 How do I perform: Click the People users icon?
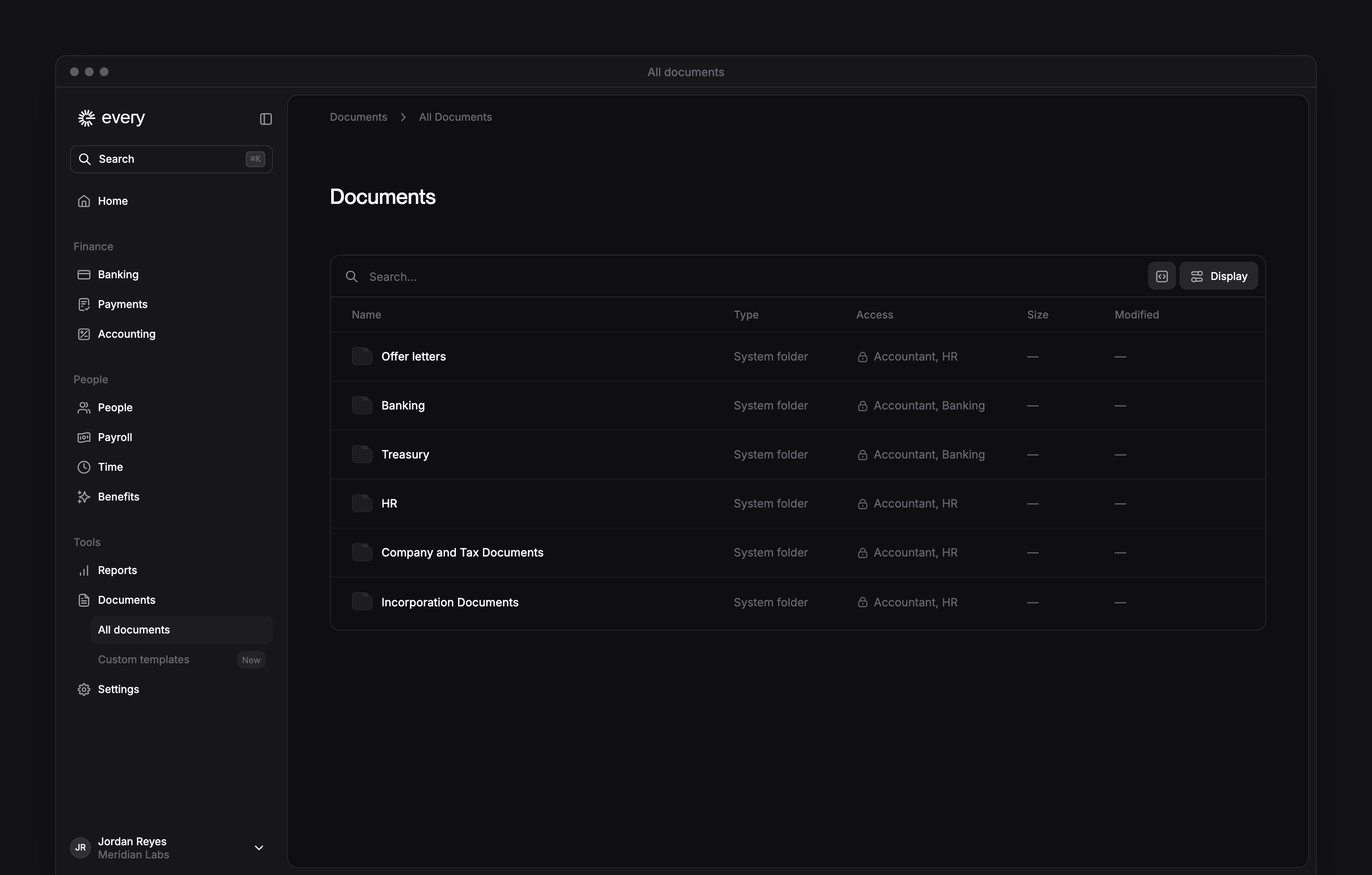[84, 407]
